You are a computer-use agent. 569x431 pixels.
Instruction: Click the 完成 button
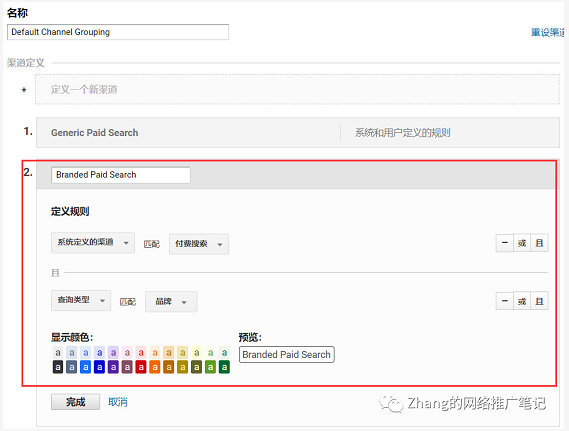(75, 402)
